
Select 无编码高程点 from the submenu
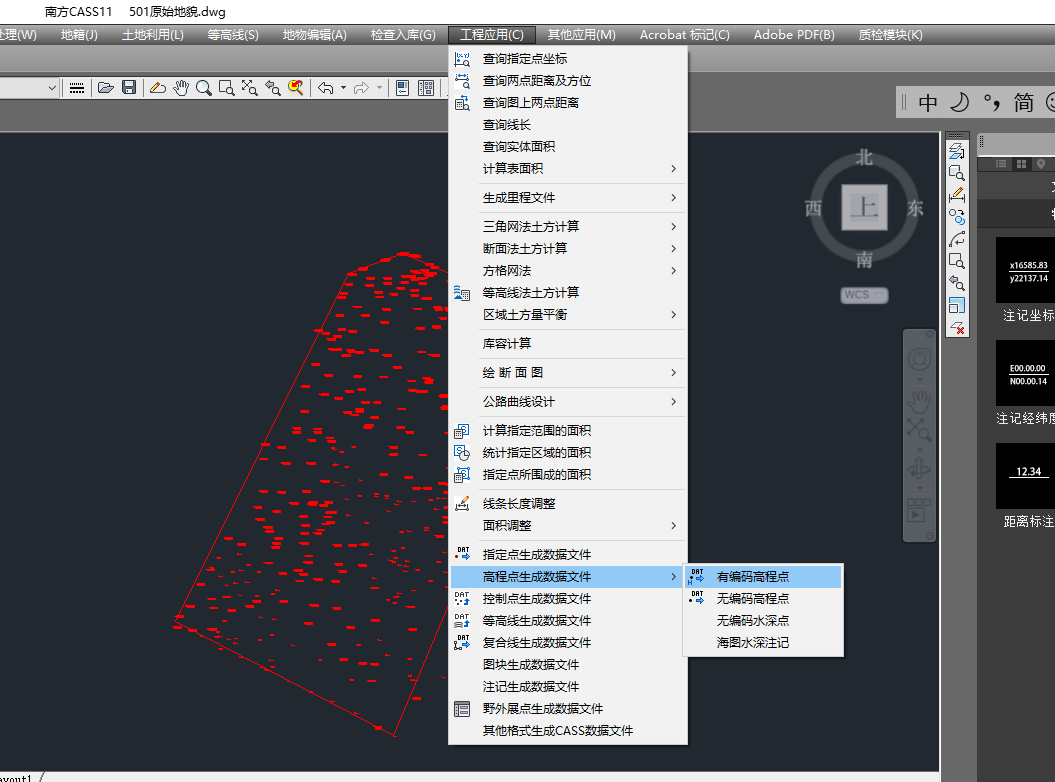[x=752, y=598]
